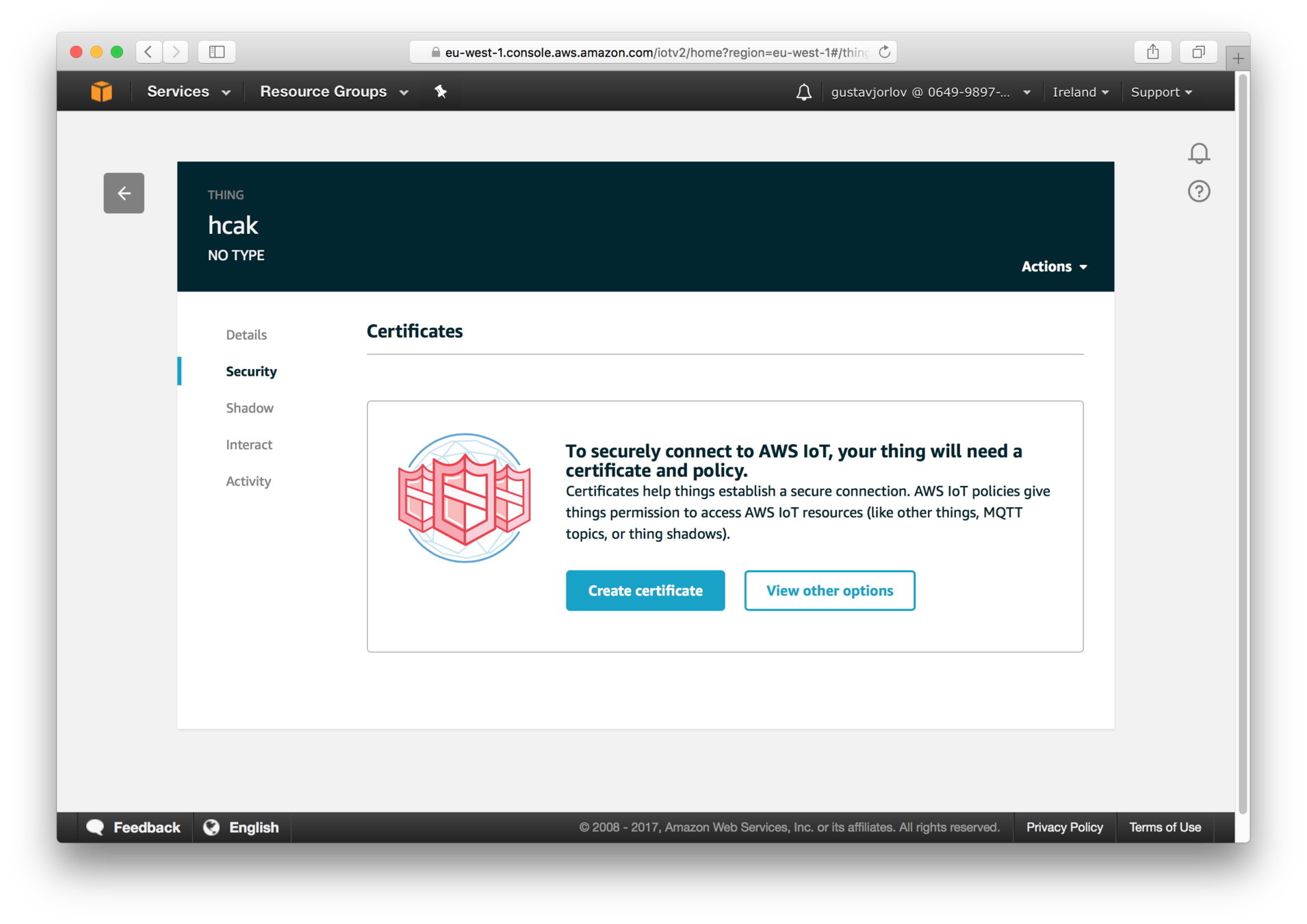The width and height of the screenshot is (1307, 924).
Task: Select the Details tab
Action: tap(246, 335)
